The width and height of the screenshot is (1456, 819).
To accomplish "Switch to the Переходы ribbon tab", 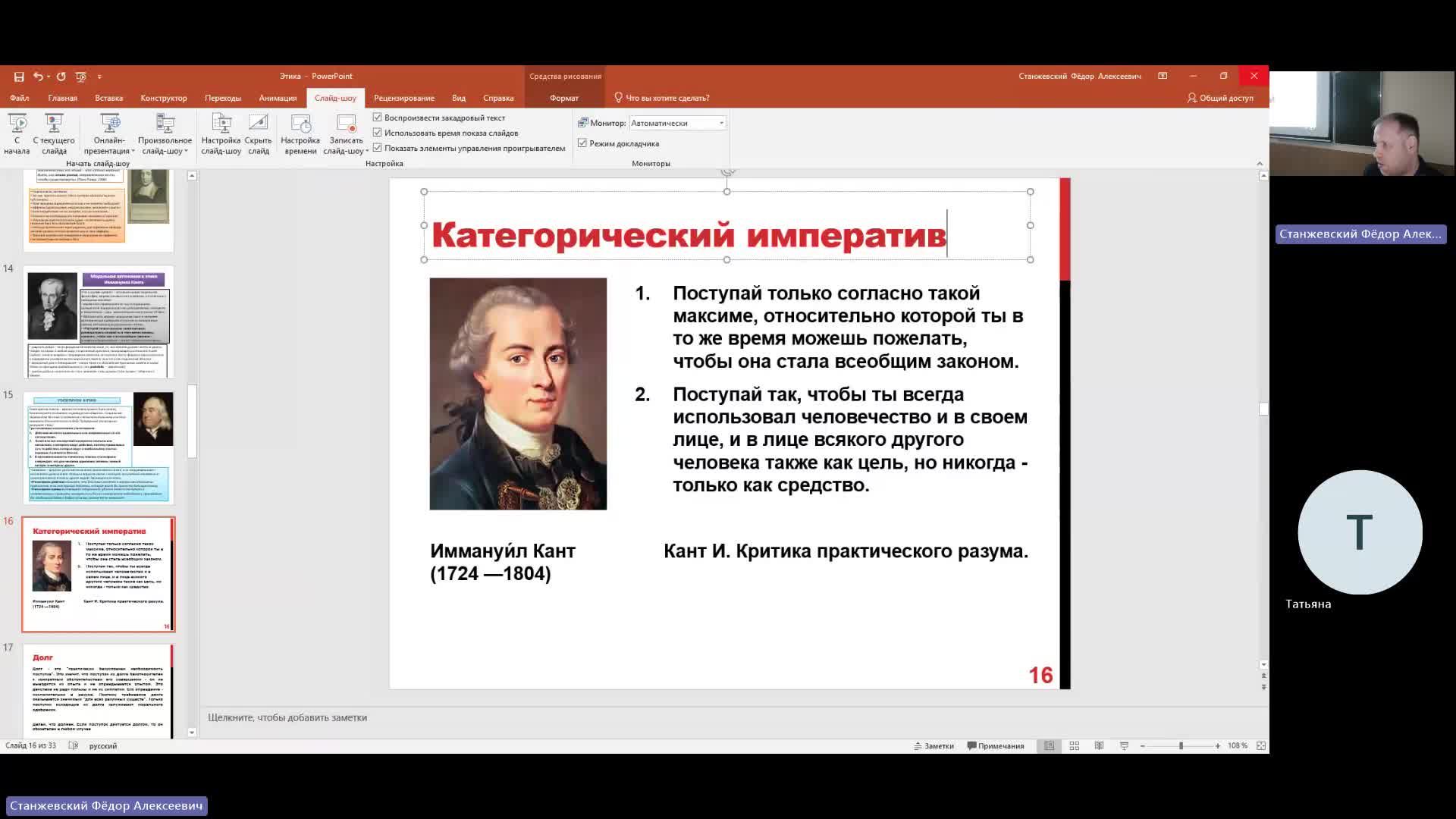I will tap(223, 98).
